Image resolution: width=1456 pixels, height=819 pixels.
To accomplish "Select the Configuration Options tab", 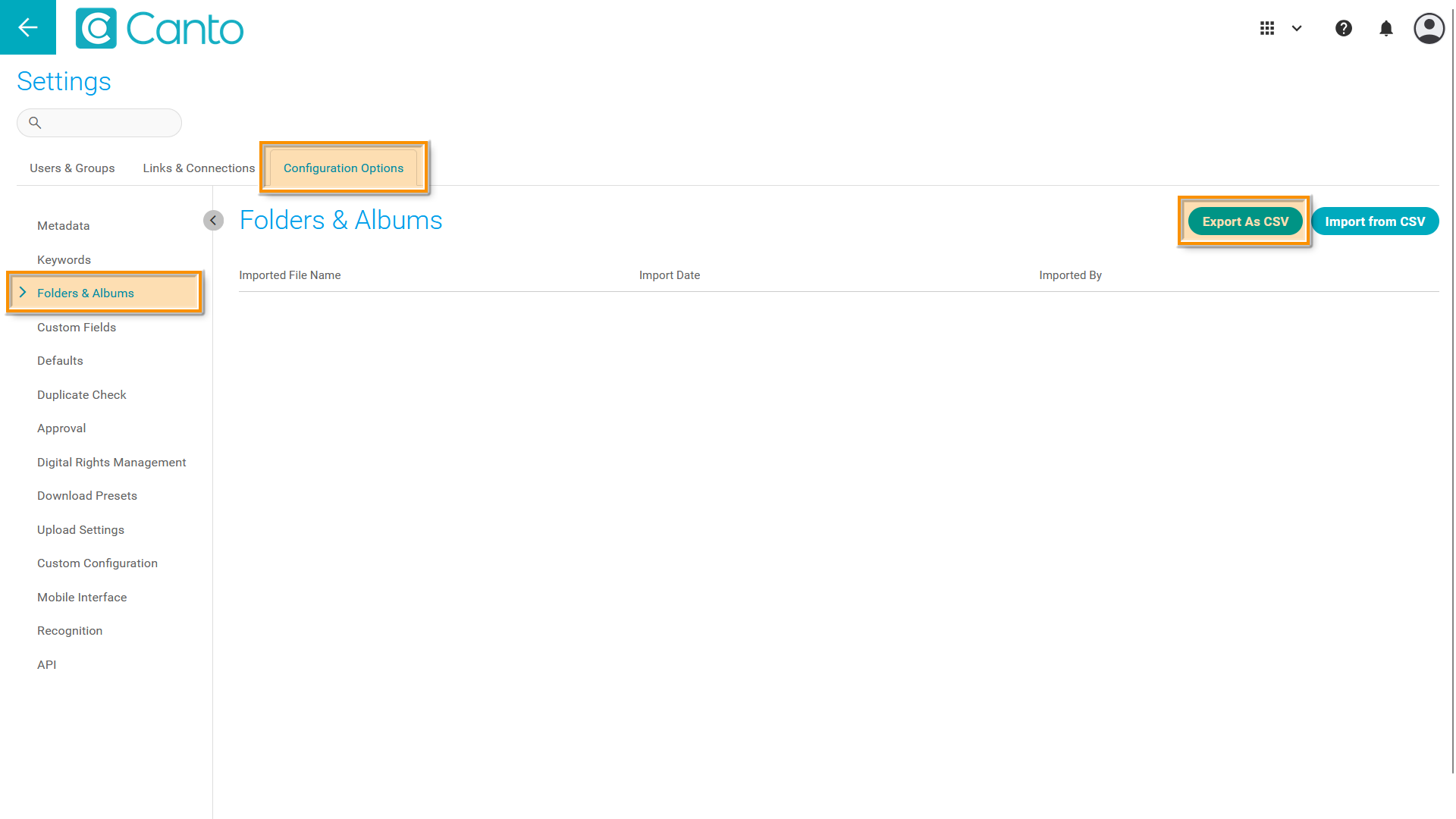I will (x=343, y=168).
